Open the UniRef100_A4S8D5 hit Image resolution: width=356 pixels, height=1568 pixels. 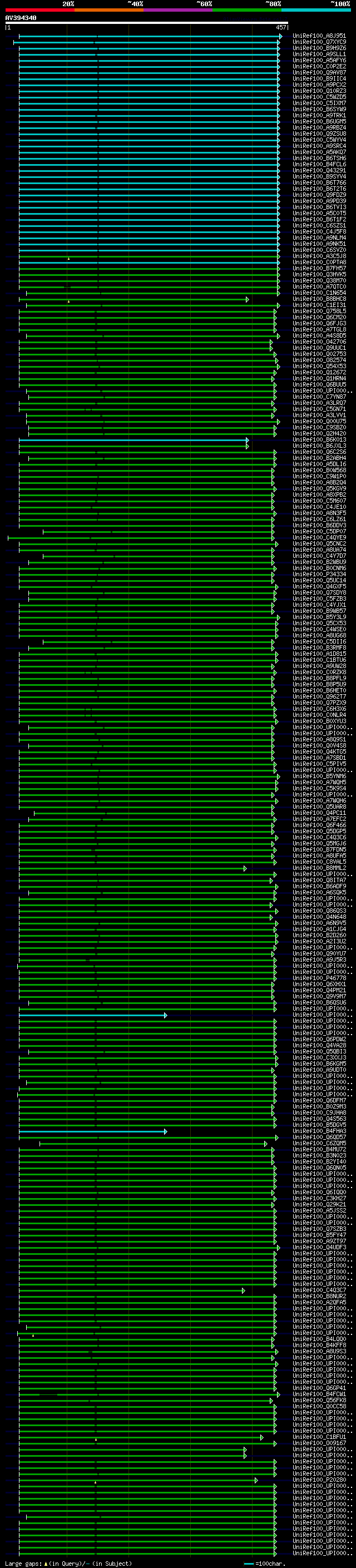[x=319, y=335]
